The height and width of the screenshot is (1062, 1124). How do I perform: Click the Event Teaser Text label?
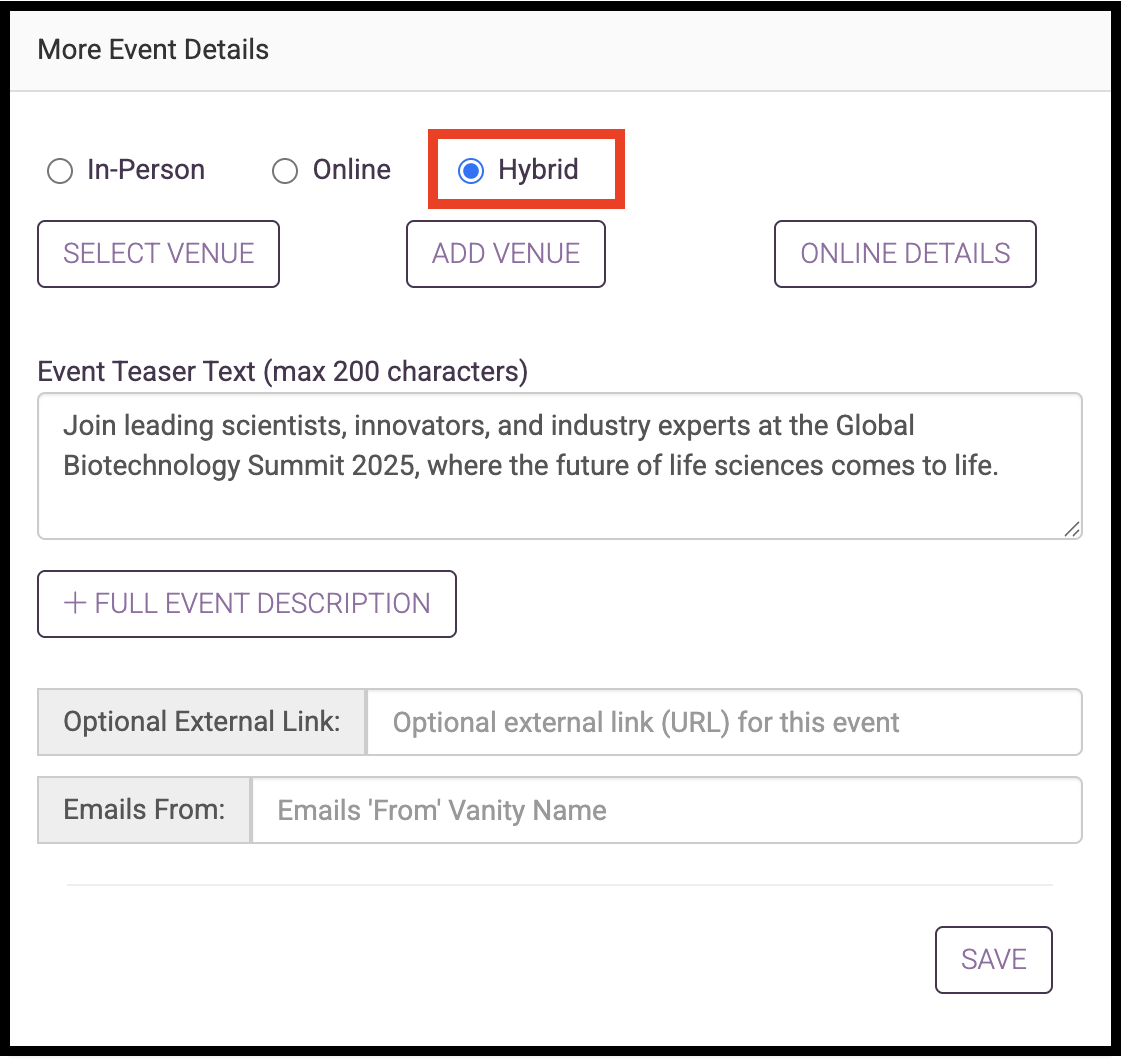pyautogui.click(x=282, y=372)
